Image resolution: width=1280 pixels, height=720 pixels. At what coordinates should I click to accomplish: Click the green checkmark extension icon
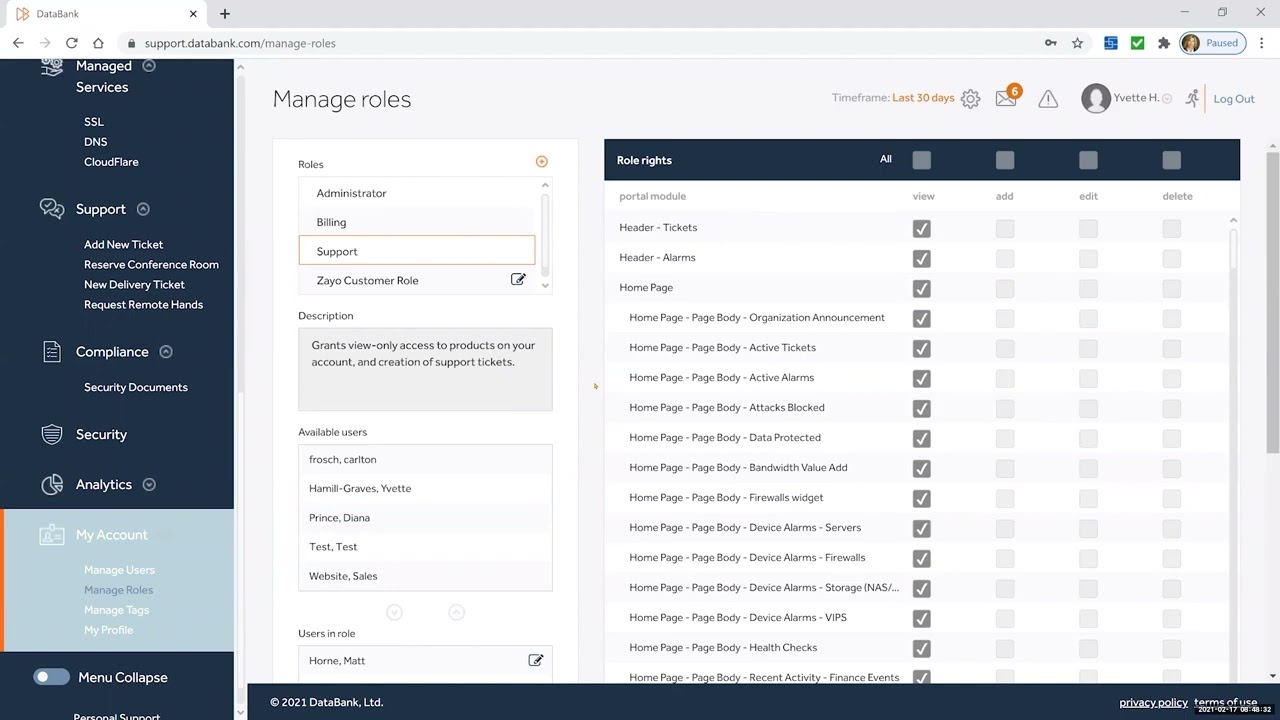pyautogui.click(x=1137, y=43)
